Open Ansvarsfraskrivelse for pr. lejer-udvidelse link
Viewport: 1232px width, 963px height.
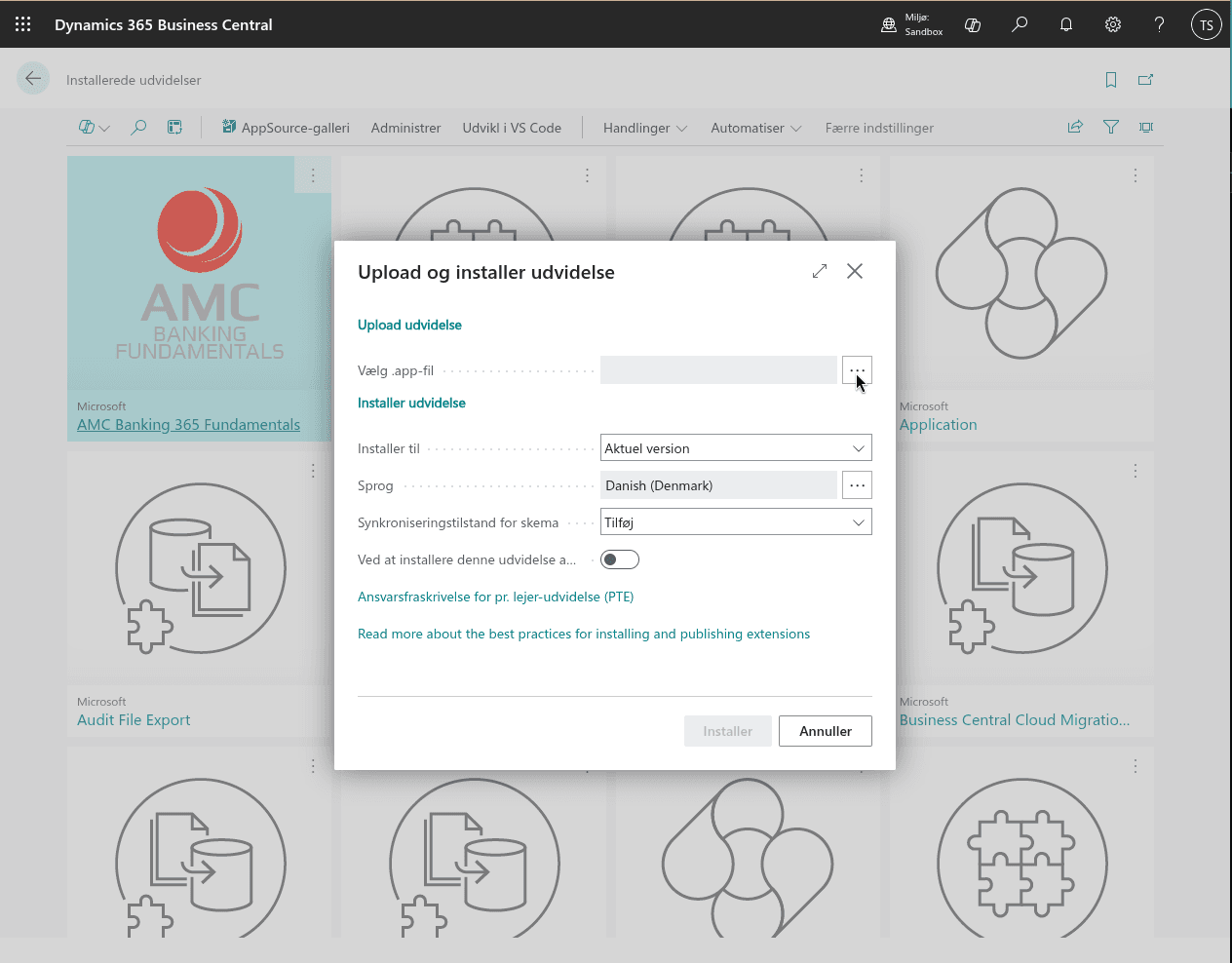click(x=495, y=597)
